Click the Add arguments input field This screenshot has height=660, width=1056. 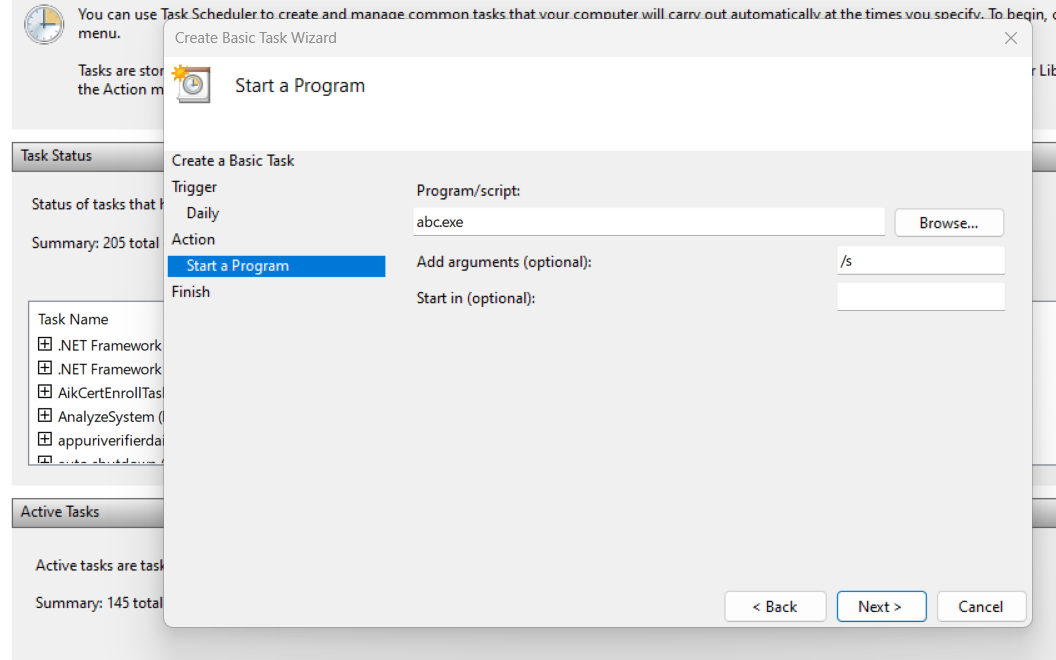pos(921,261)
